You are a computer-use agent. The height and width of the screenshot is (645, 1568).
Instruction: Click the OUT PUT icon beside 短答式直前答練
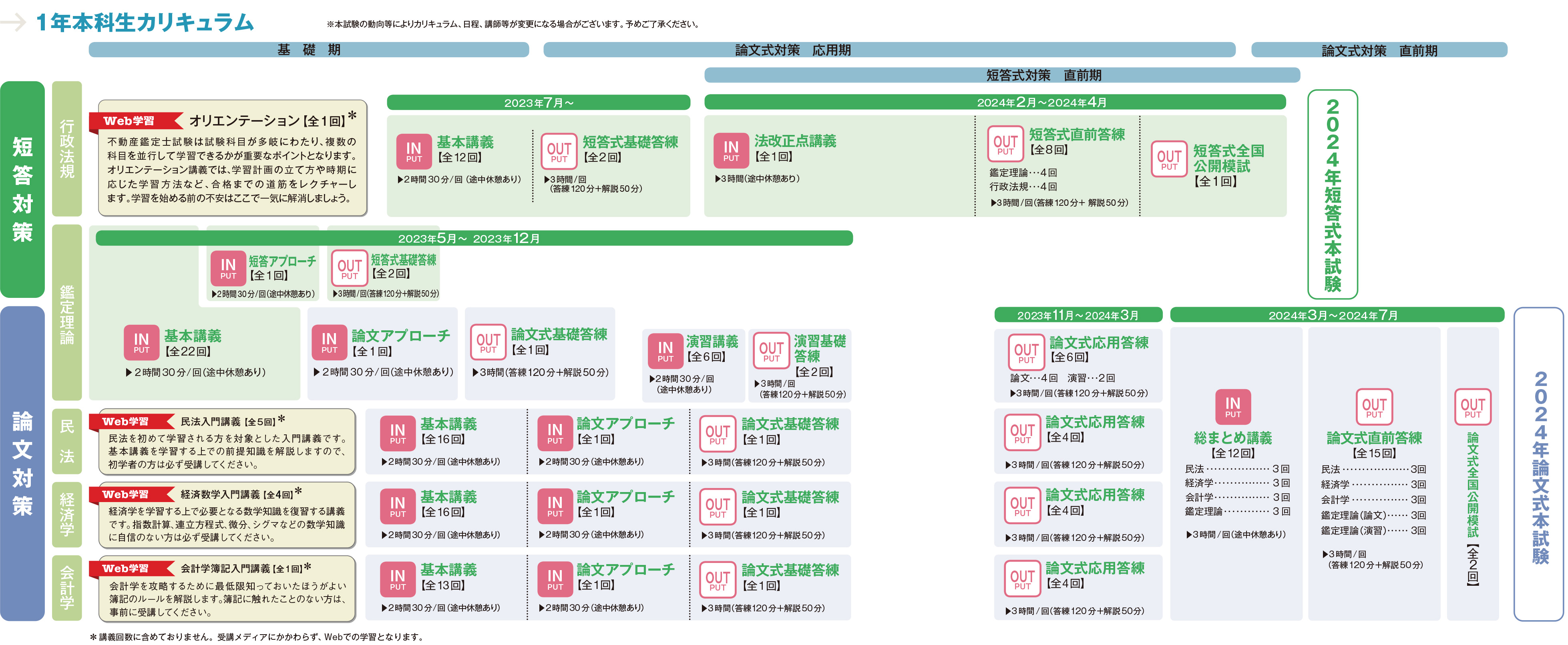(1005, 144)
